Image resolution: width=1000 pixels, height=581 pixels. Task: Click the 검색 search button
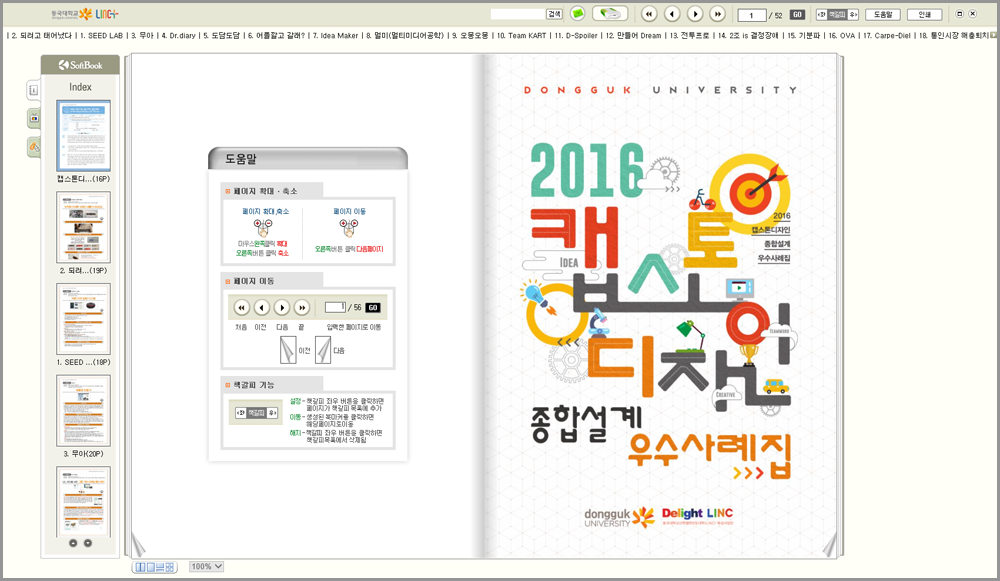pyautogui.click(x=554, y=14)
